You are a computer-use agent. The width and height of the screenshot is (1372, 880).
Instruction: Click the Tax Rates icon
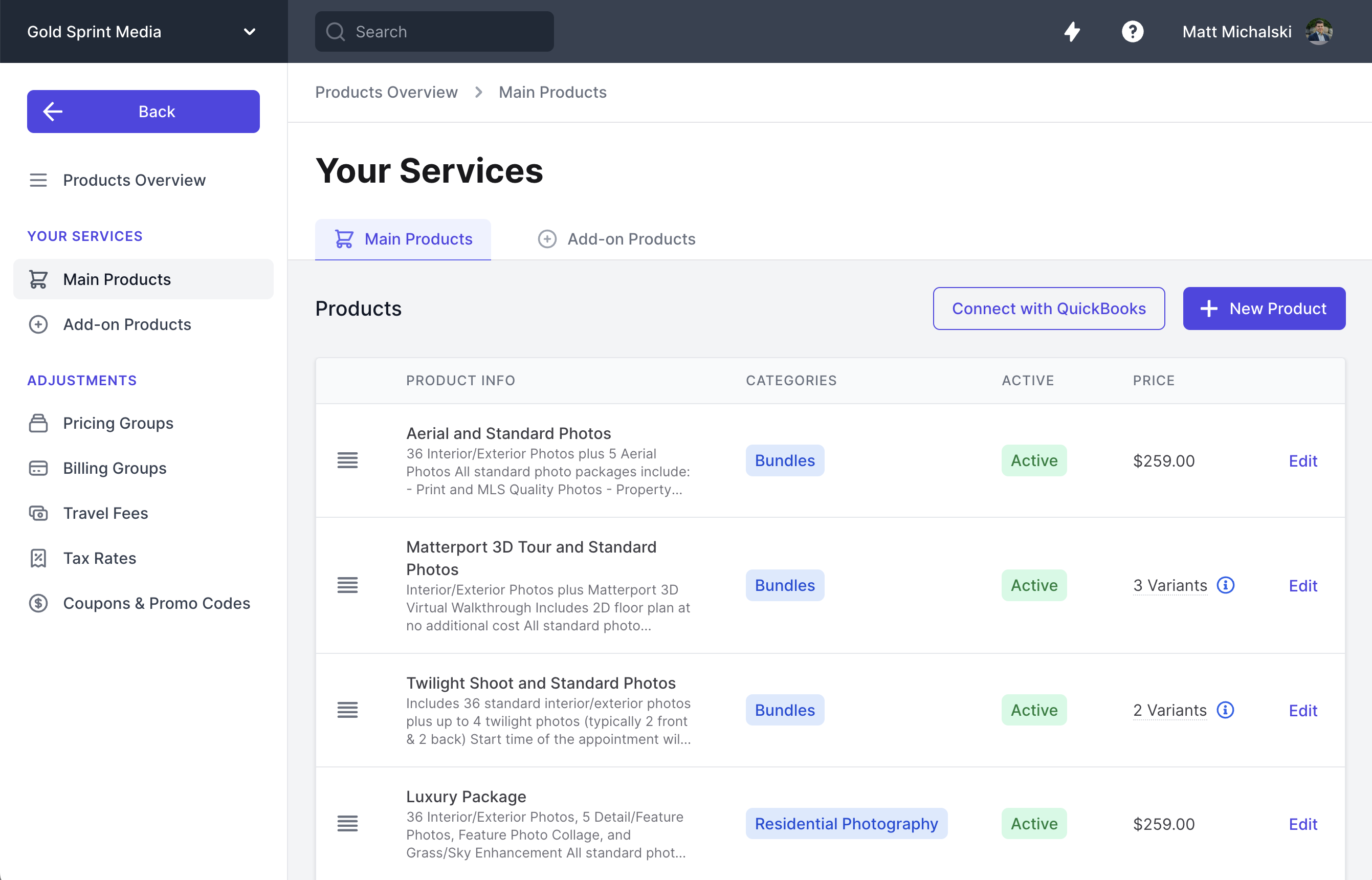(38, 558)
